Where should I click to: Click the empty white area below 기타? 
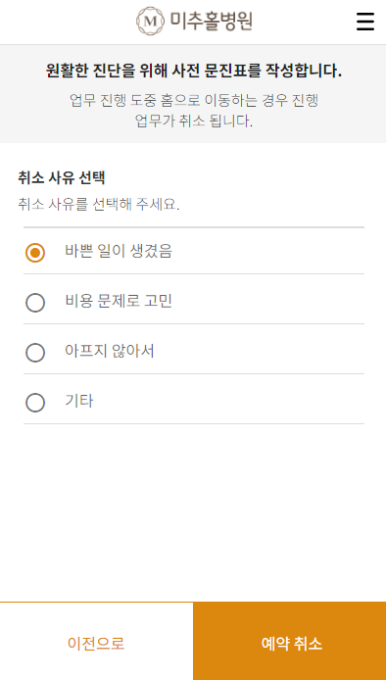point(194,512)
